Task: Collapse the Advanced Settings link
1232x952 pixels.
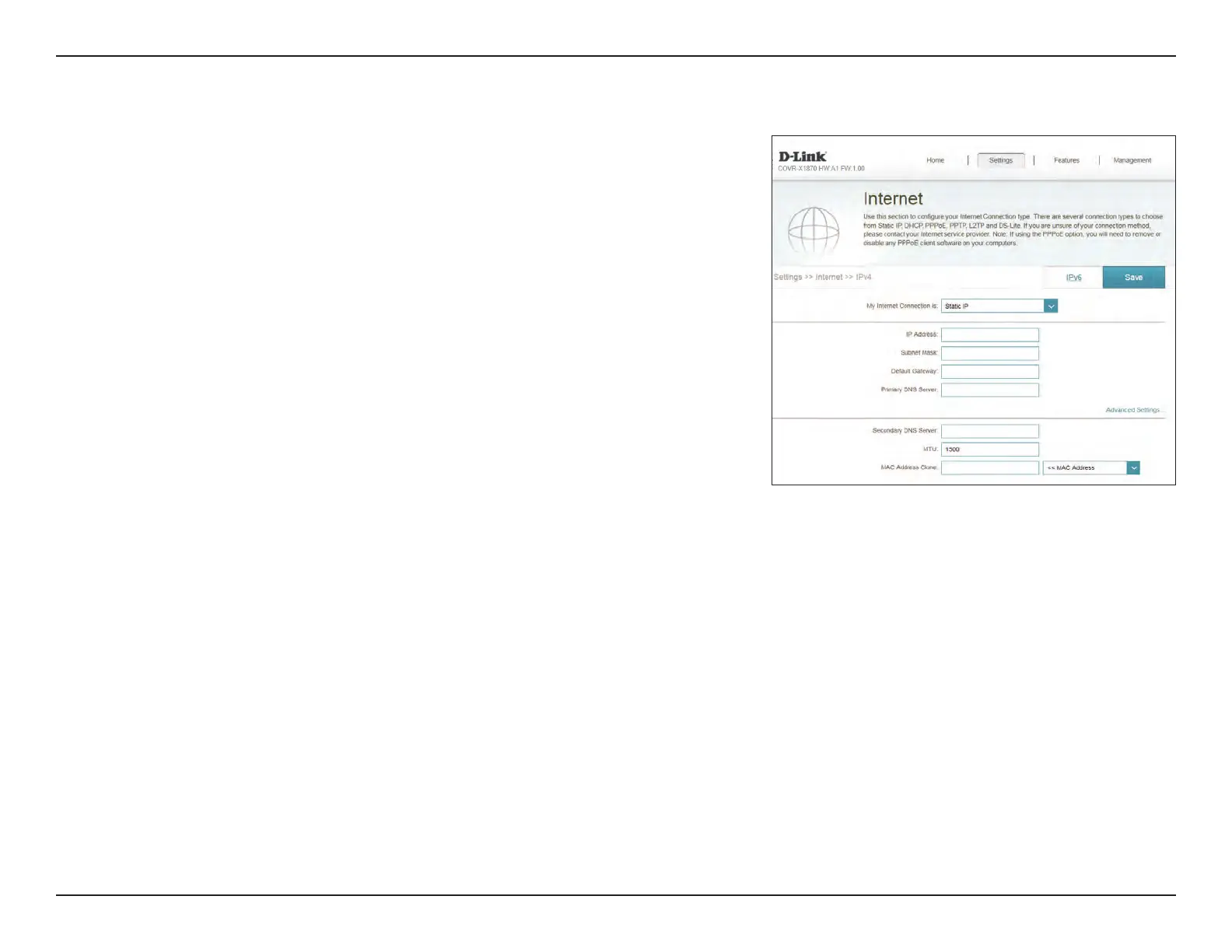Action: click(x=1134, y=410)
